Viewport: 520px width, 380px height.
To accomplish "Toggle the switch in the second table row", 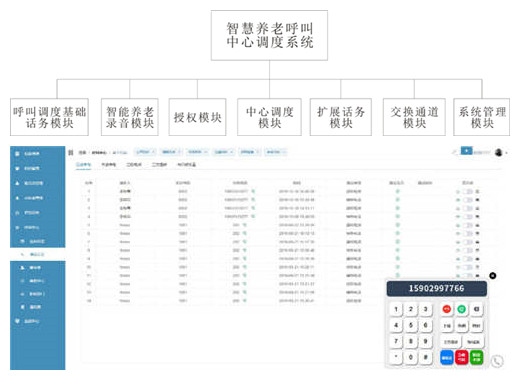I will [x=468, y=200].
